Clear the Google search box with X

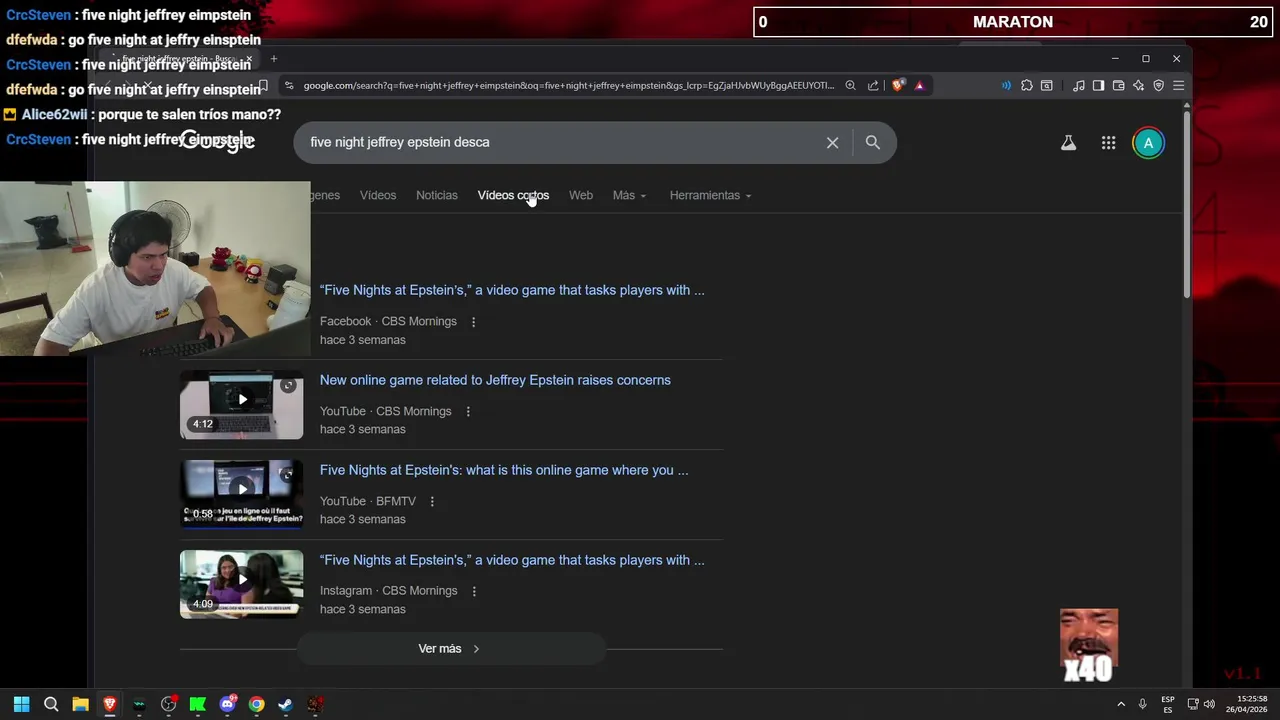[832, 143]
